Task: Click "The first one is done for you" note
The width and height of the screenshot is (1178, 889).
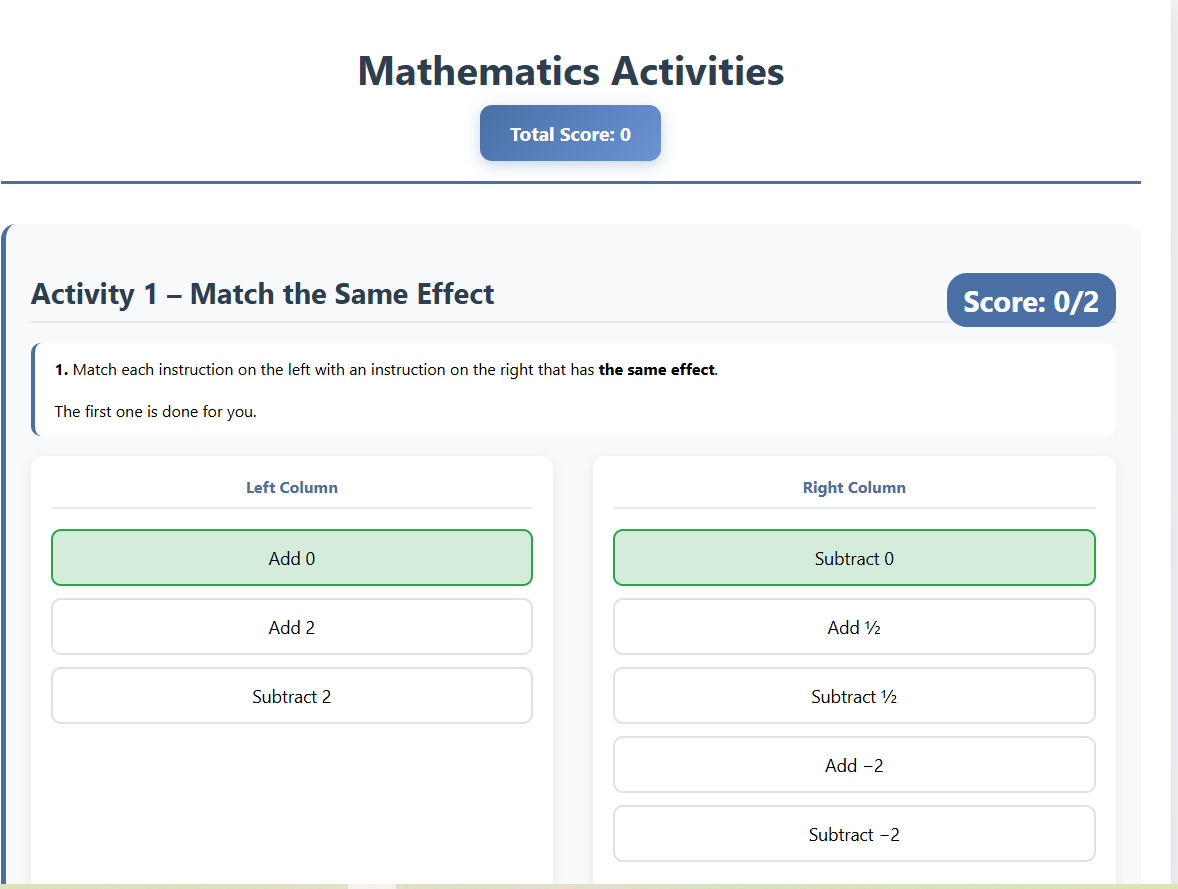Action: 155,411
